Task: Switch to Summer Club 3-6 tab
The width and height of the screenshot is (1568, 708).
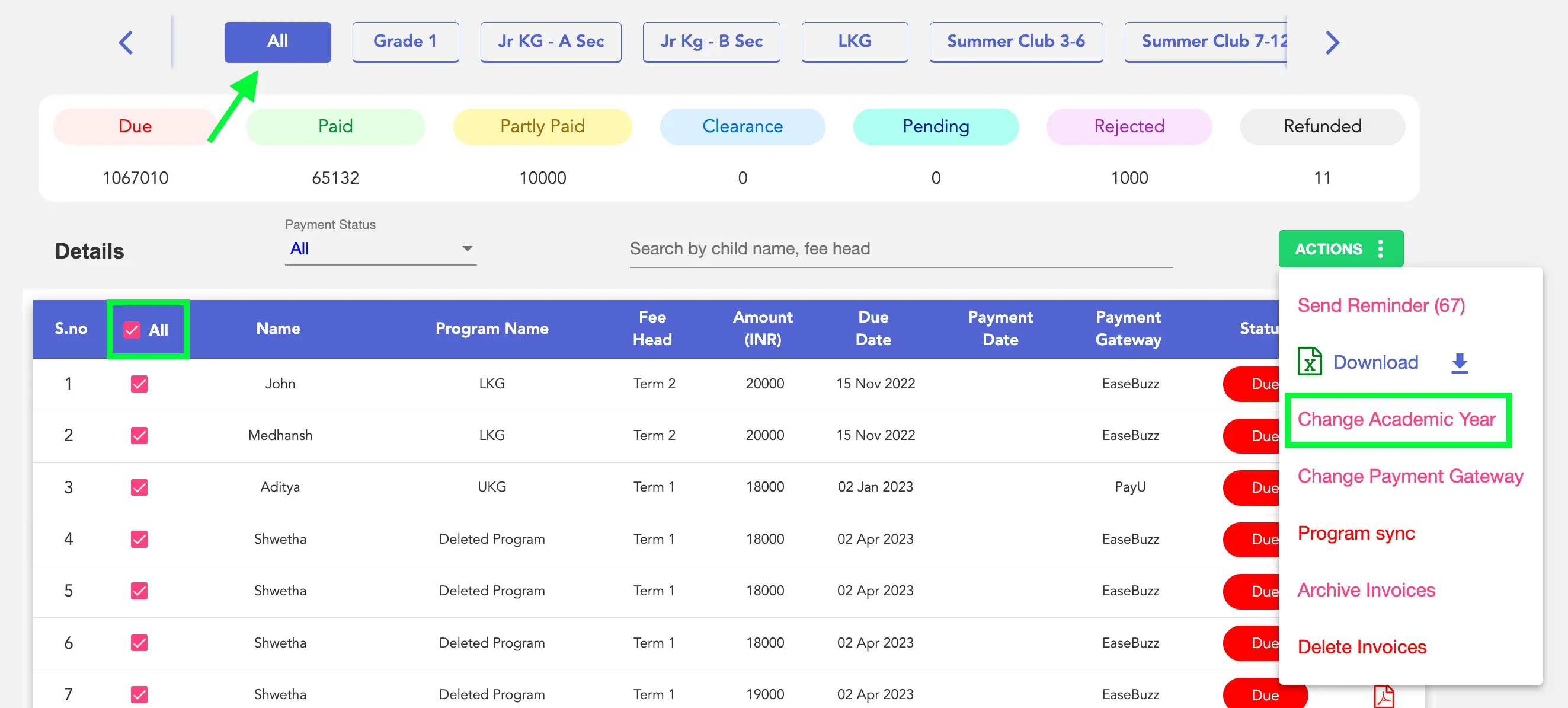Action: [1016, 42]
